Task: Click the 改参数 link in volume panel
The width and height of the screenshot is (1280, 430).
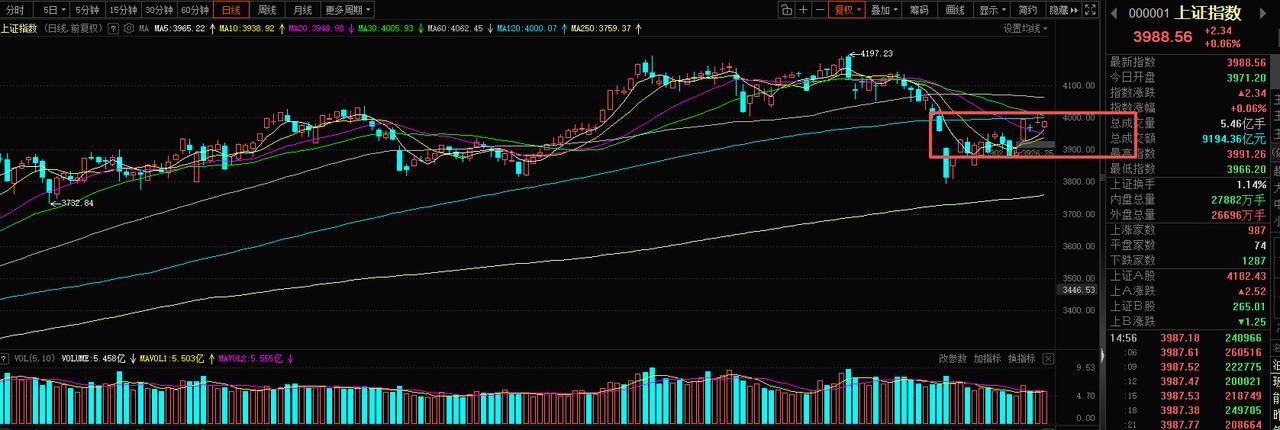Action: [953, 358]
